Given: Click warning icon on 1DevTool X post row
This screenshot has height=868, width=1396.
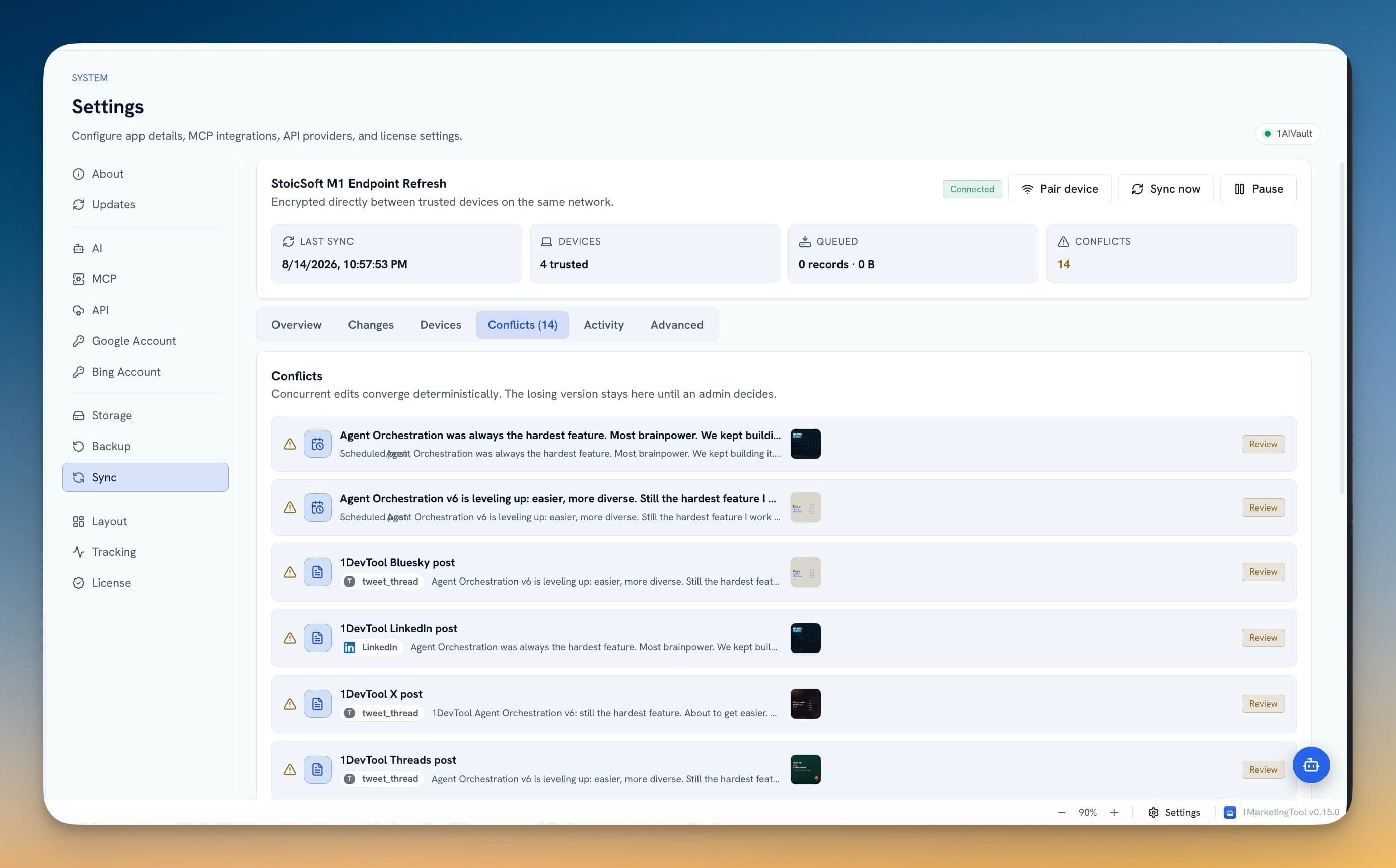Looking at the screenshot, I should 290,704.
